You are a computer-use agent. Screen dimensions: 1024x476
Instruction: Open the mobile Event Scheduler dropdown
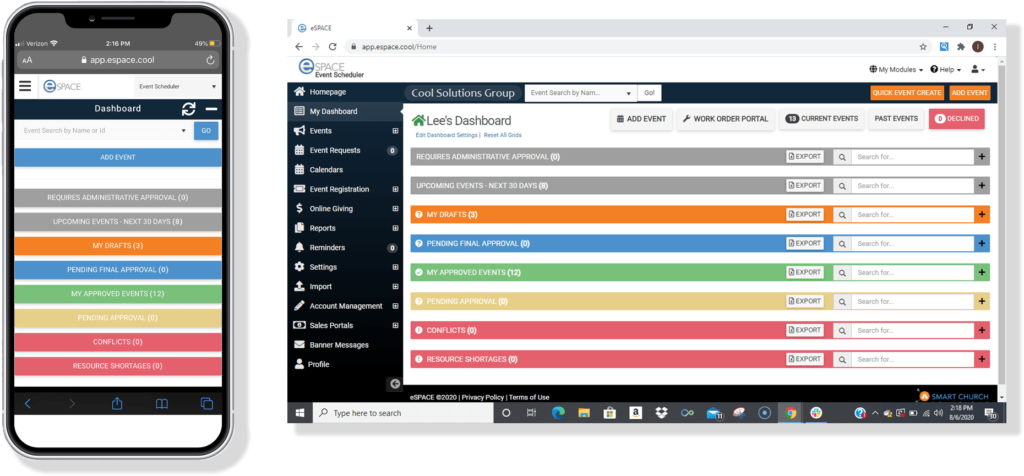[177, 86]
